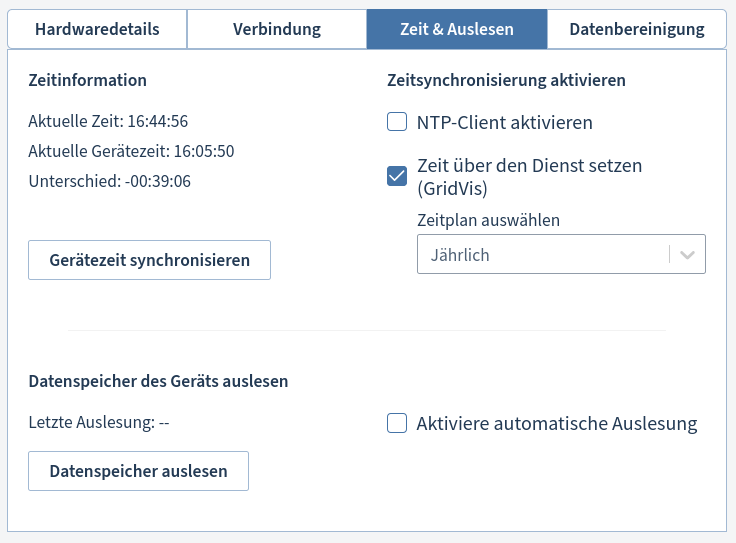Click the Datenspeicher auslesen button
This screenshot has width=736, height=543.
coord(138,471)
